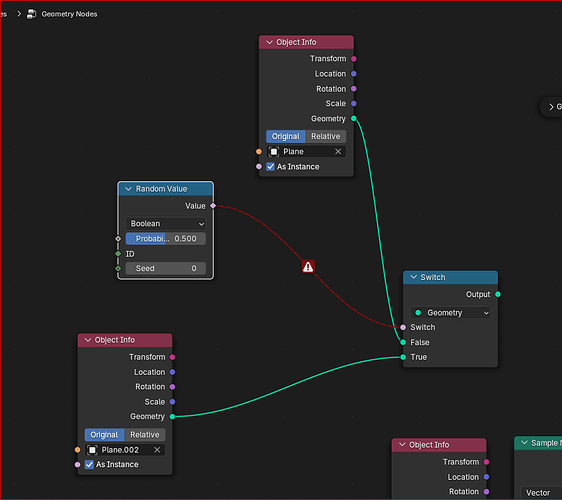Click the Plane.002 object icon
This screenshot has height=500, width=562.
point(92,450)
